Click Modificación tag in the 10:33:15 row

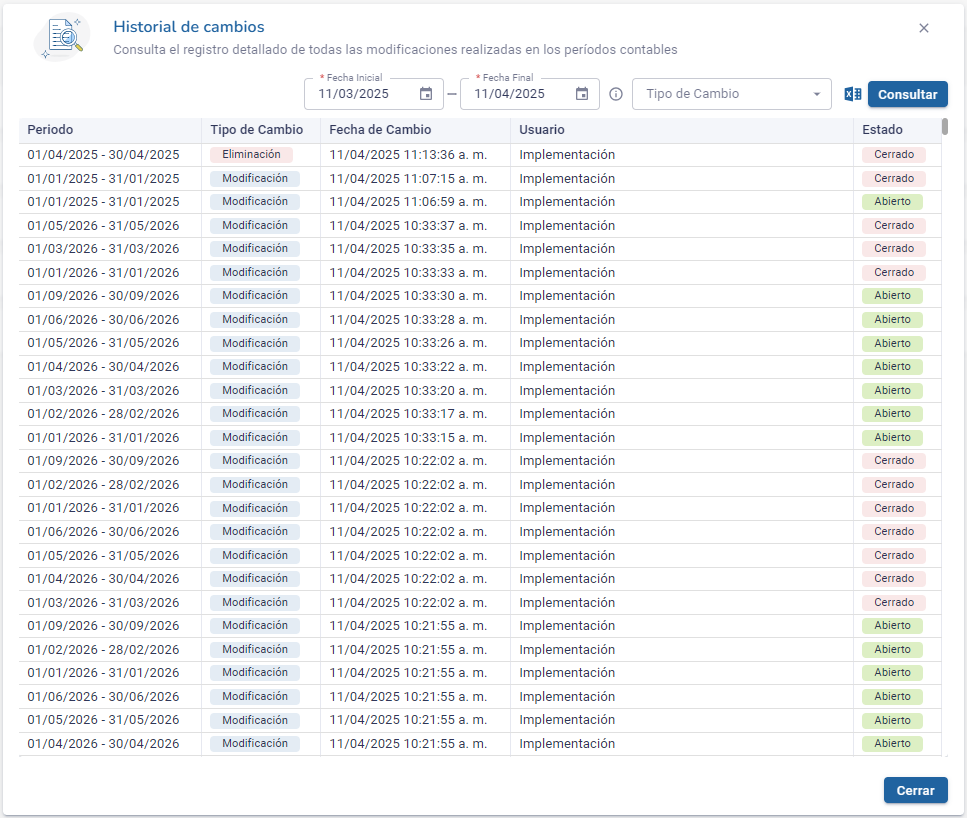point(255,437)
